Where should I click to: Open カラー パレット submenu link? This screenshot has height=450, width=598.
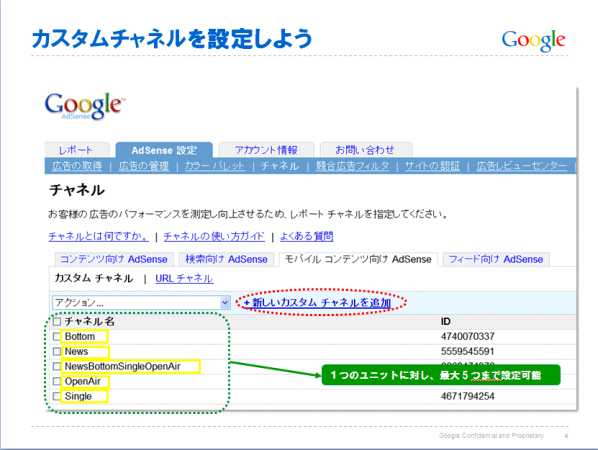[215, 166]
